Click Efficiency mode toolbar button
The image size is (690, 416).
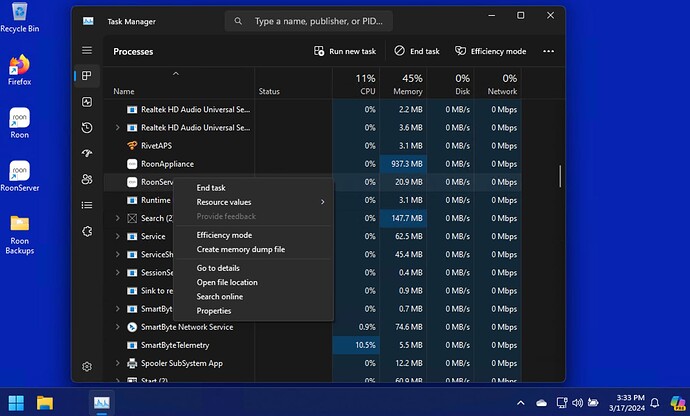coord(490,51)
